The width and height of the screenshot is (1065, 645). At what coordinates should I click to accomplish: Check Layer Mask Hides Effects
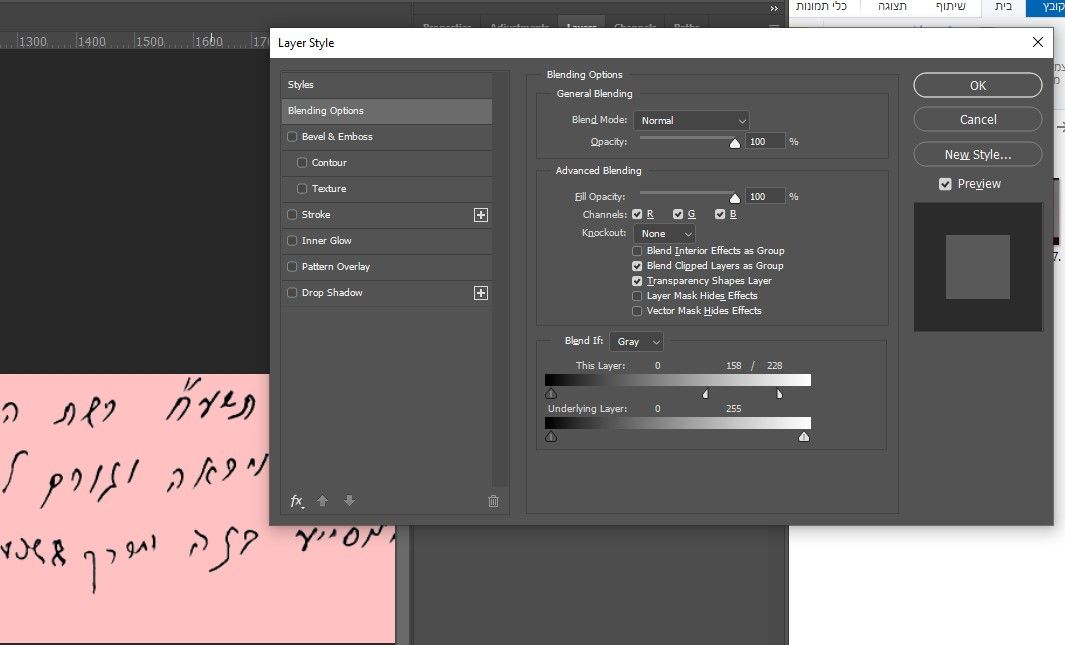637,295
